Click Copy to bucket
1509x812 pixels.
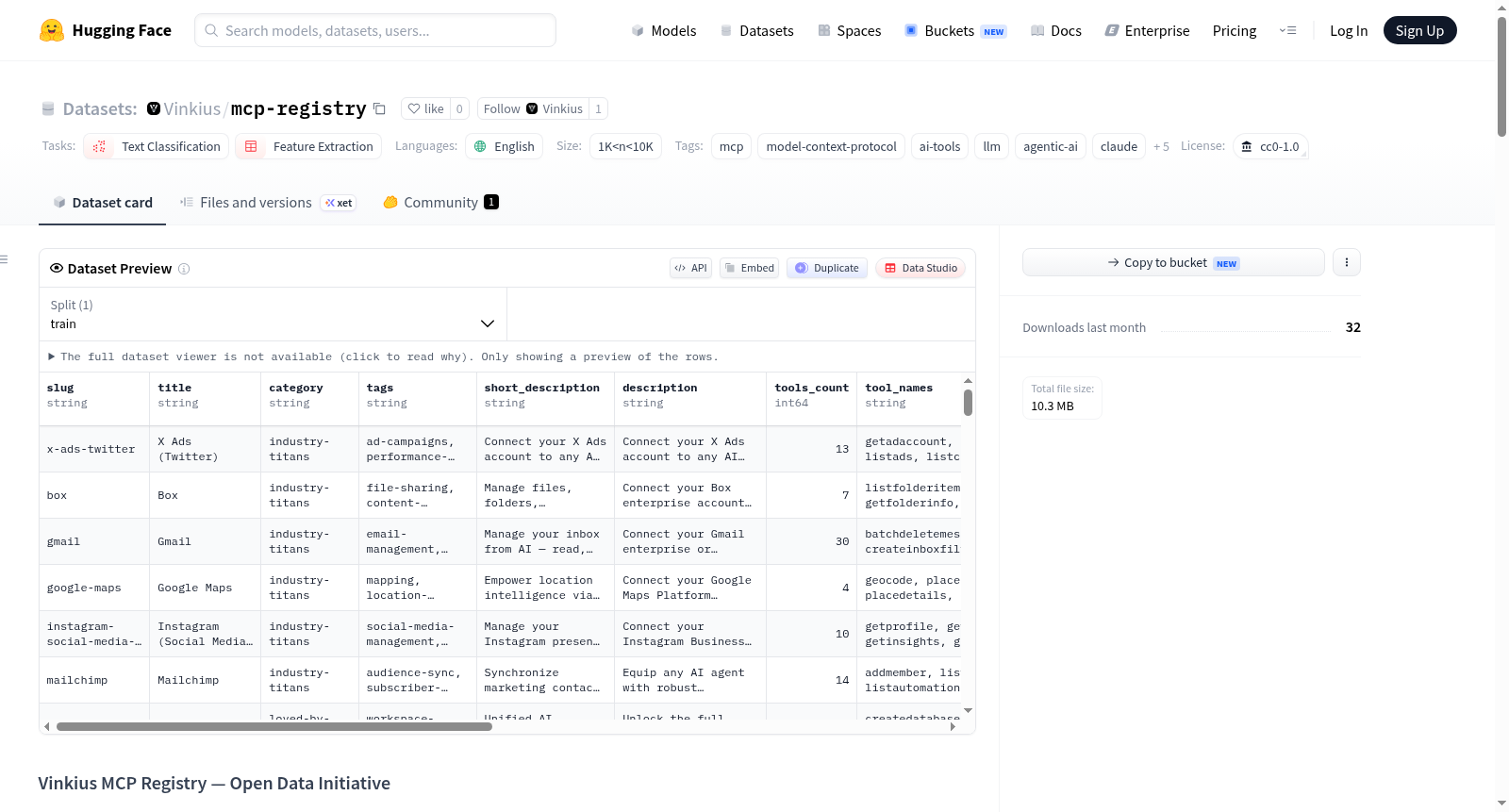[x=1173, y=262]
